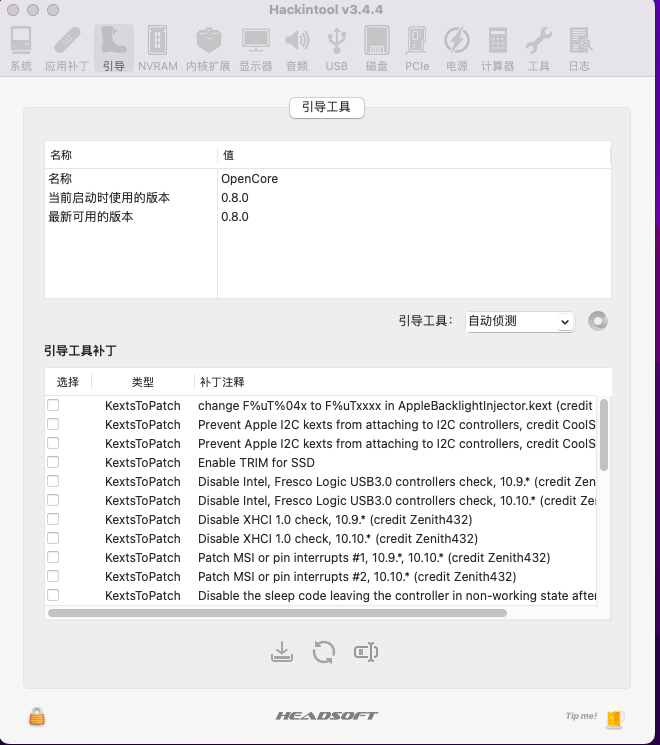Open the 引导工具 自动侦测 dropdown
Screen dimensions: 660x745
[x=520, y=321]
